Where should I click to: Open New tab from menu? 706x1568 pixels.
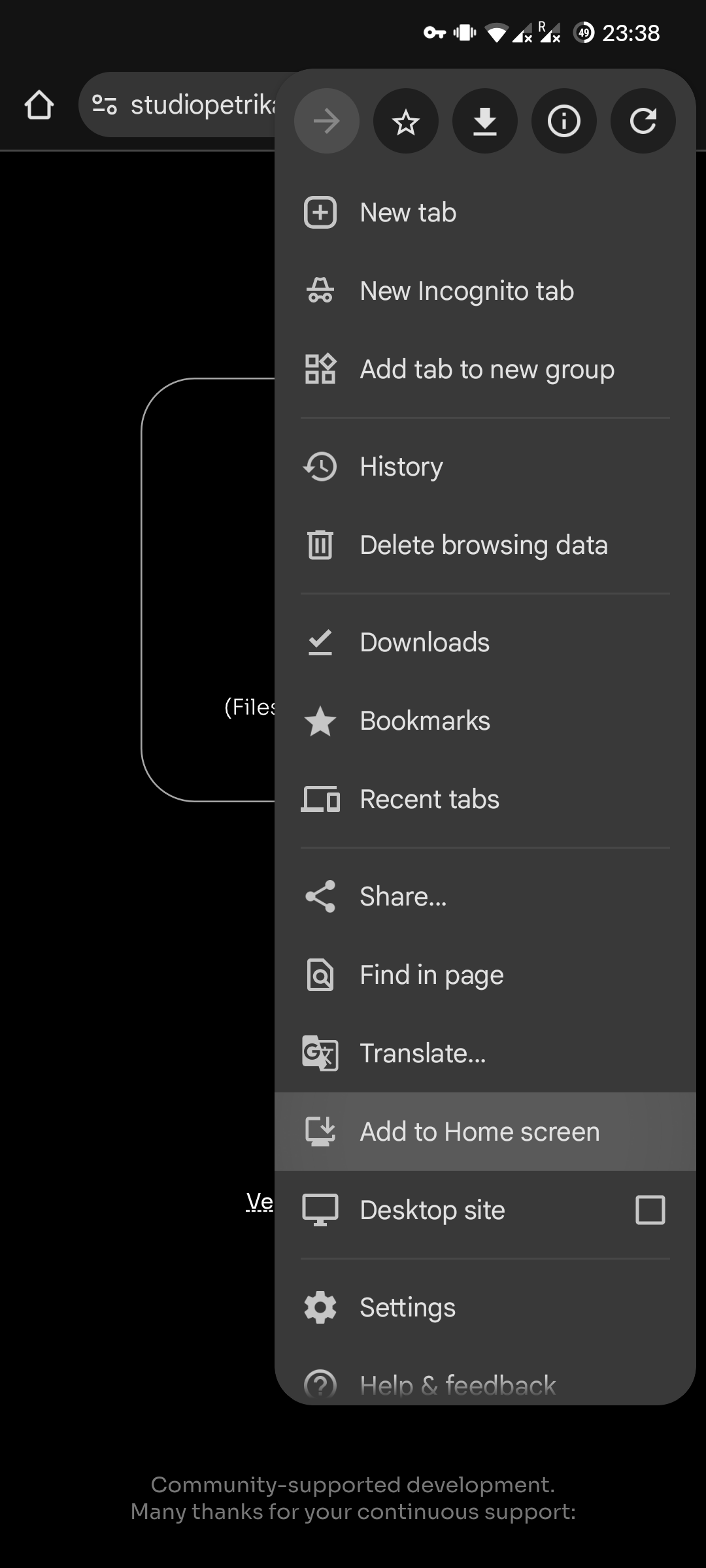(x=408, y=213)
